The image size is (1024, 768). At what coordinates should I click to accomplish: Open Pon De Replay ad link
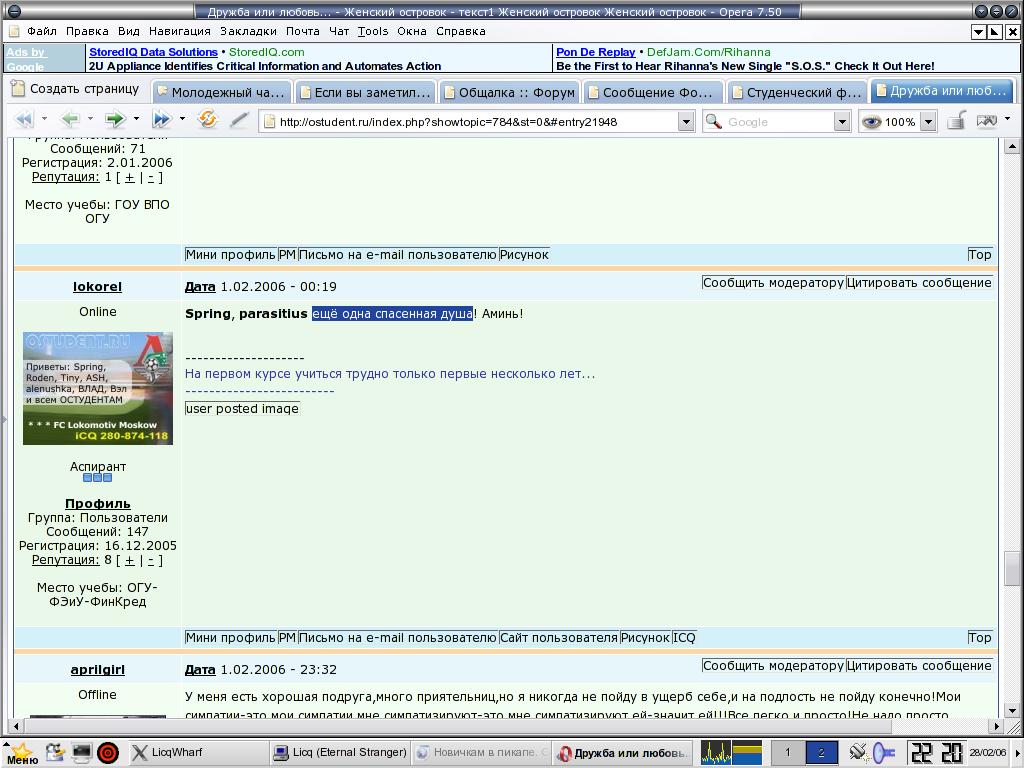pyautogui.click(x=595, y=52)
